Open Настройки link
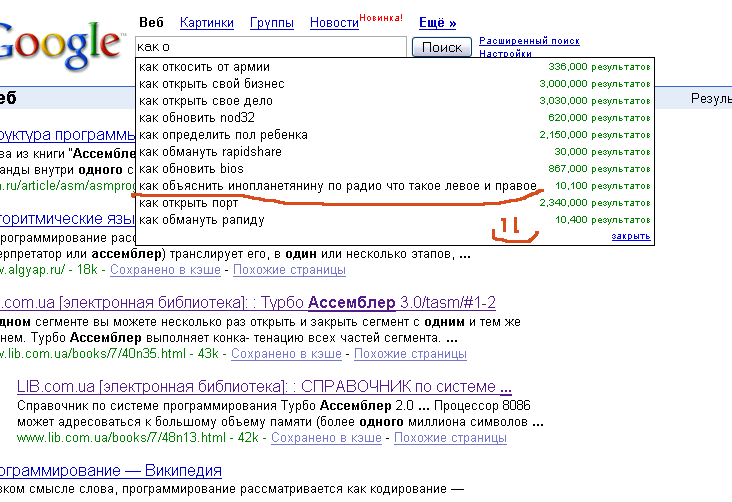Image resolution: width=732 pixels, height=502 pixels. [x=506, y=53]
